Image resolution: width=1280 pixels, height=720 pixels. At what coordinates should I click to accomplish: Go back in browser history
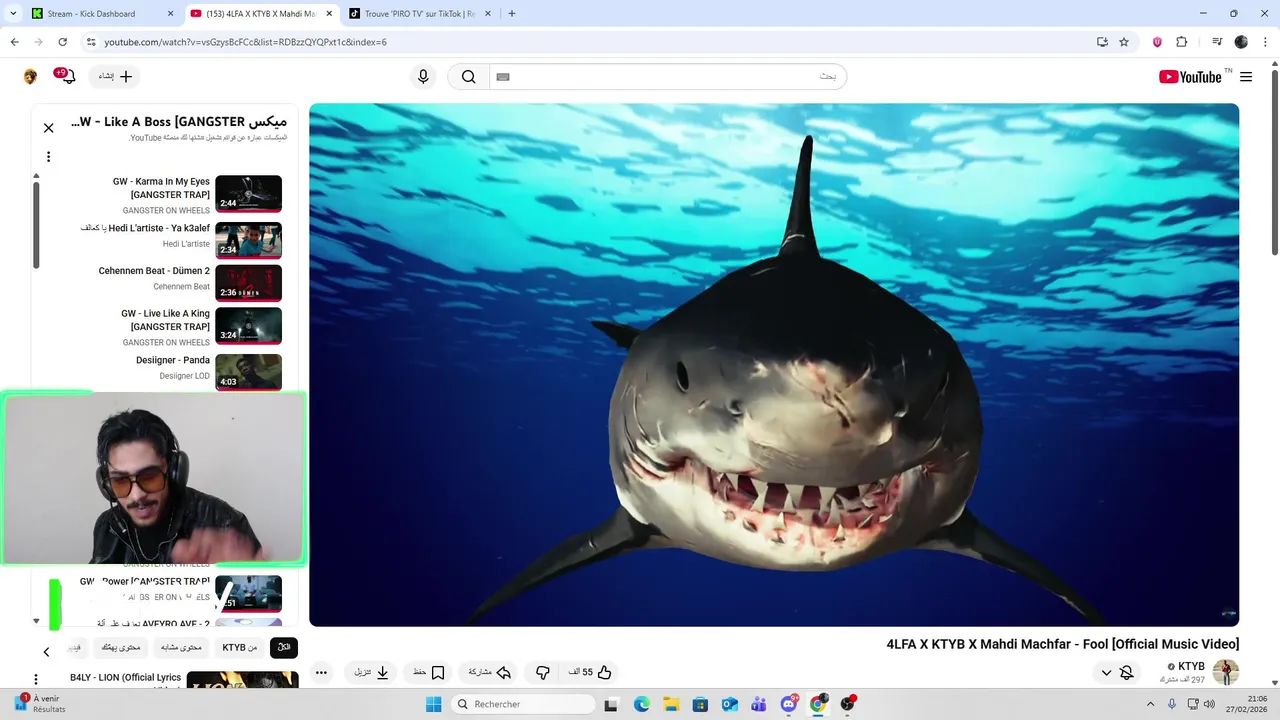pyautogui.click(x=14, y=42)
